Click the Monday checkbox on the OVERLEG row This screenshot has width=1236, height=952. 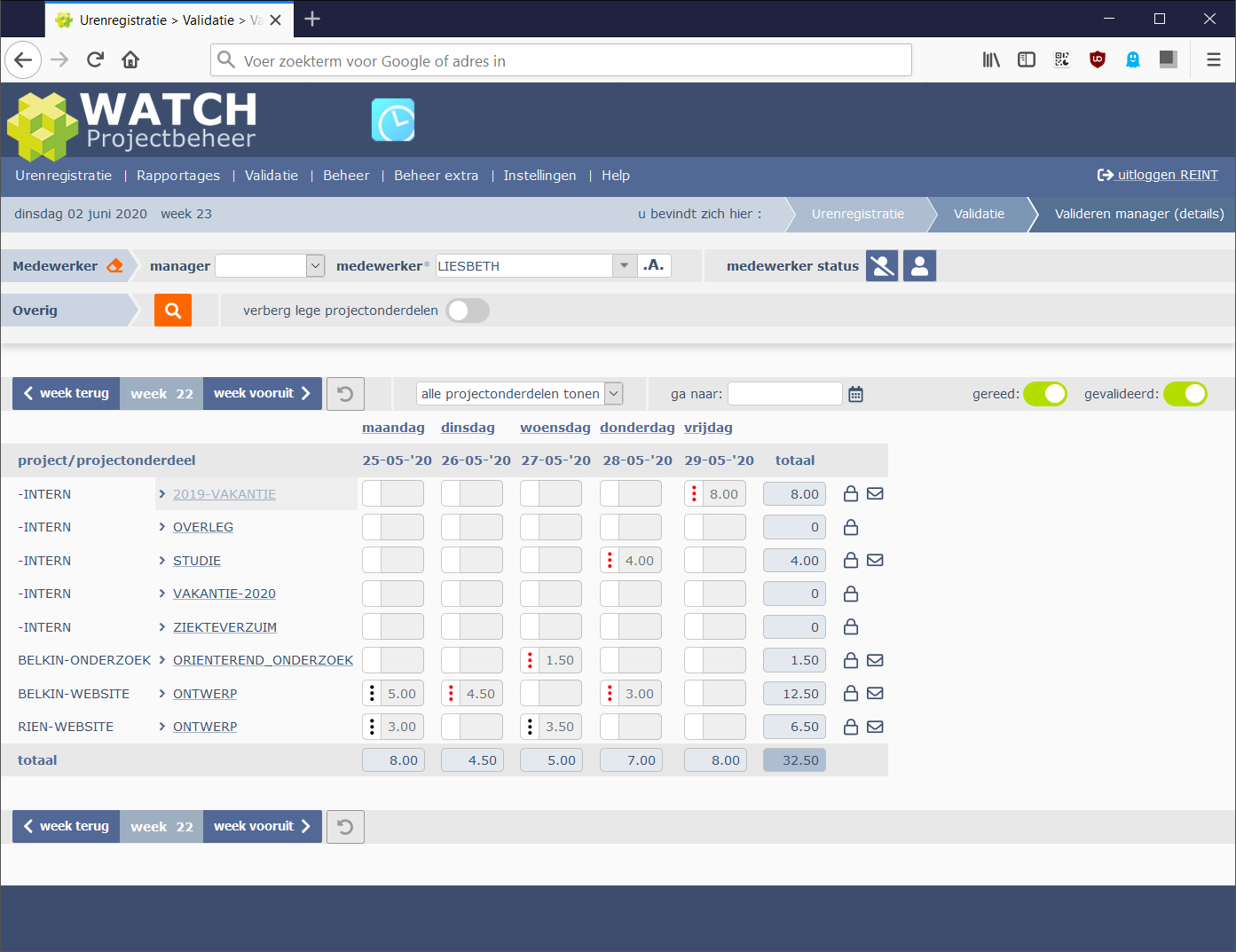(x=372, y=527)
